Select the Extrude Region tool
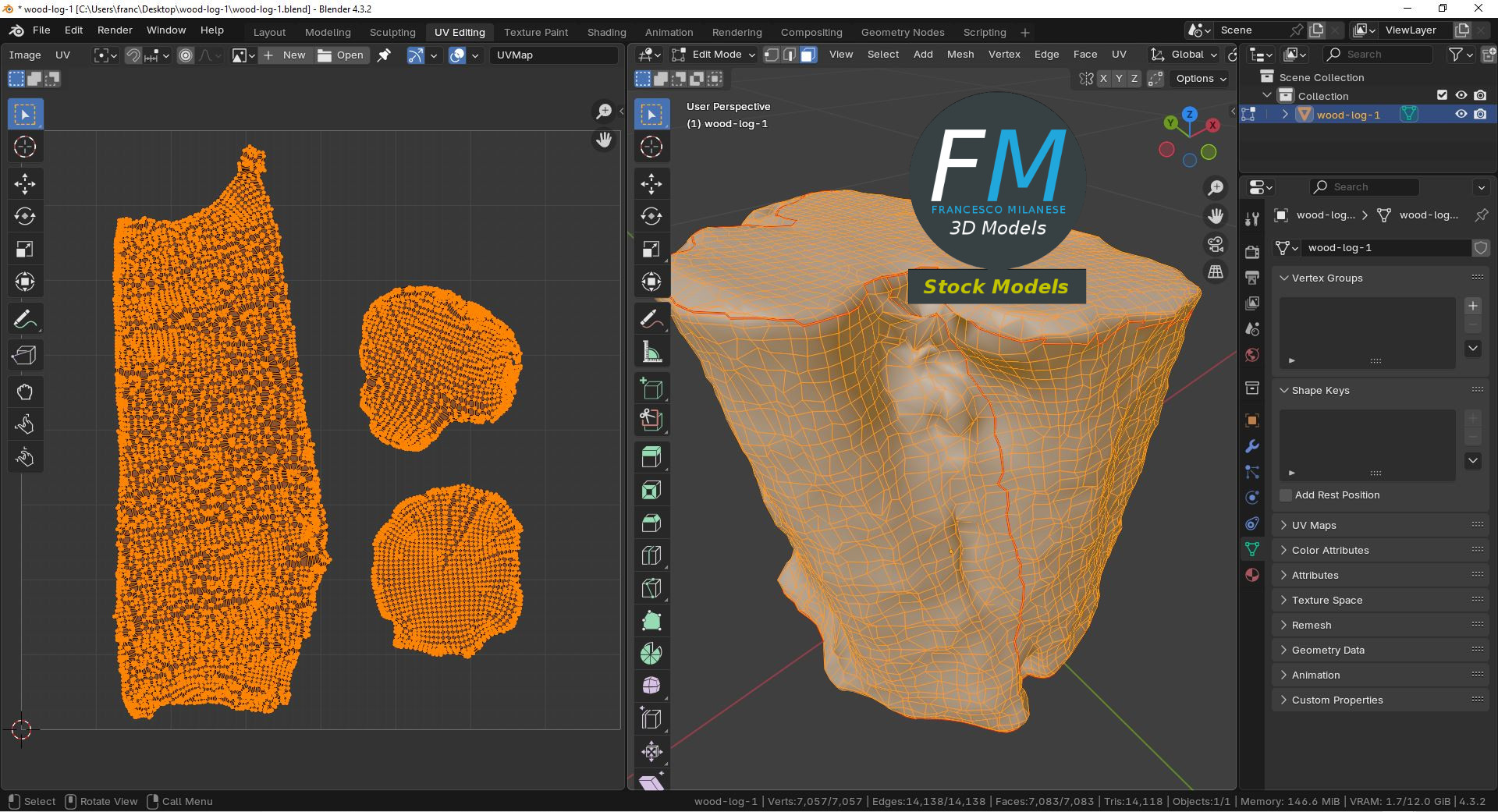1498x812 pixels. pos(651,457)
